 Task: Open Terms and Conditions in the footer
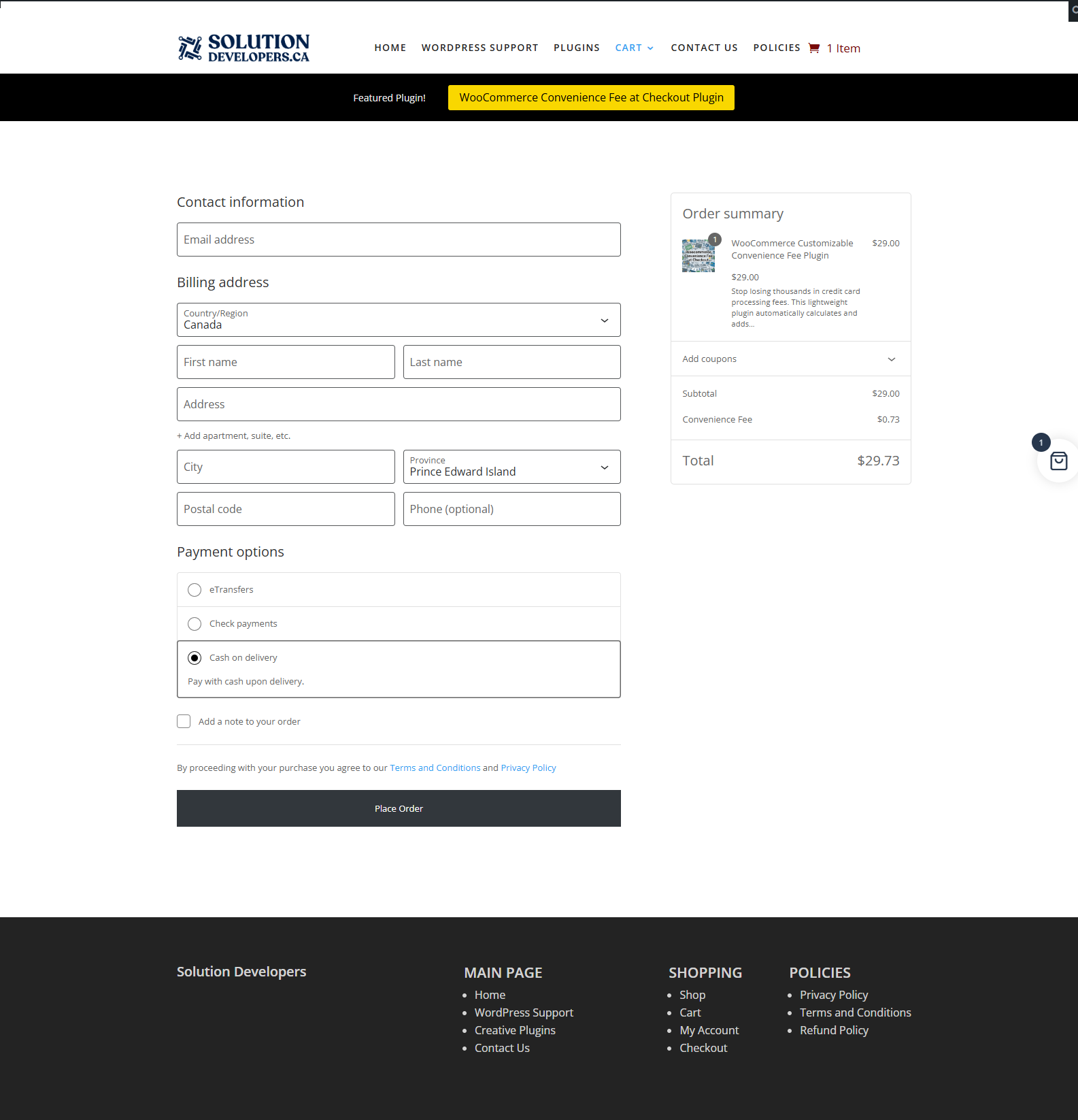(x=856, y=1012)
